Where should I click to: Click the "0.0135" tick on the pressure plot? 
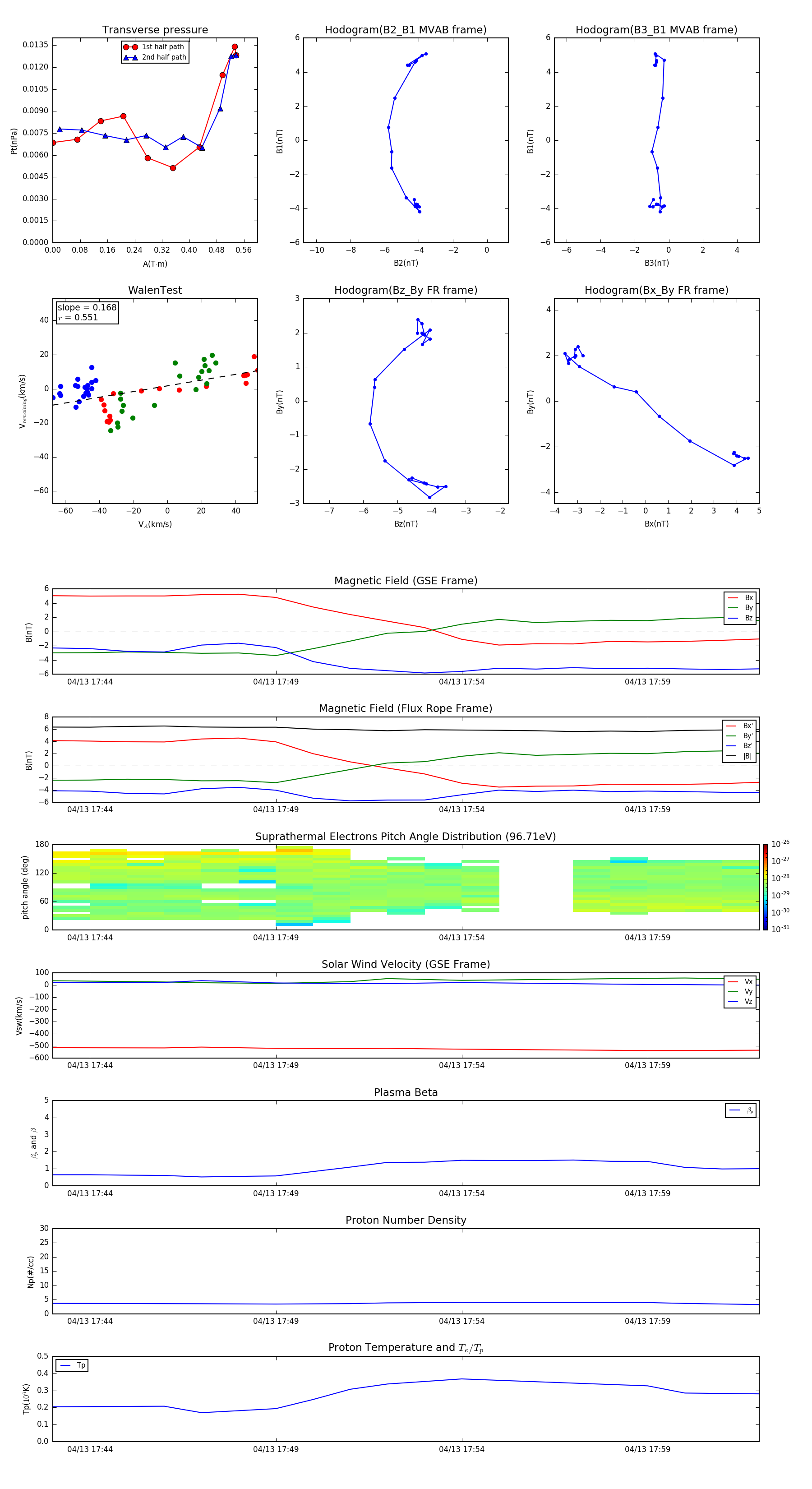click(35, 45)
